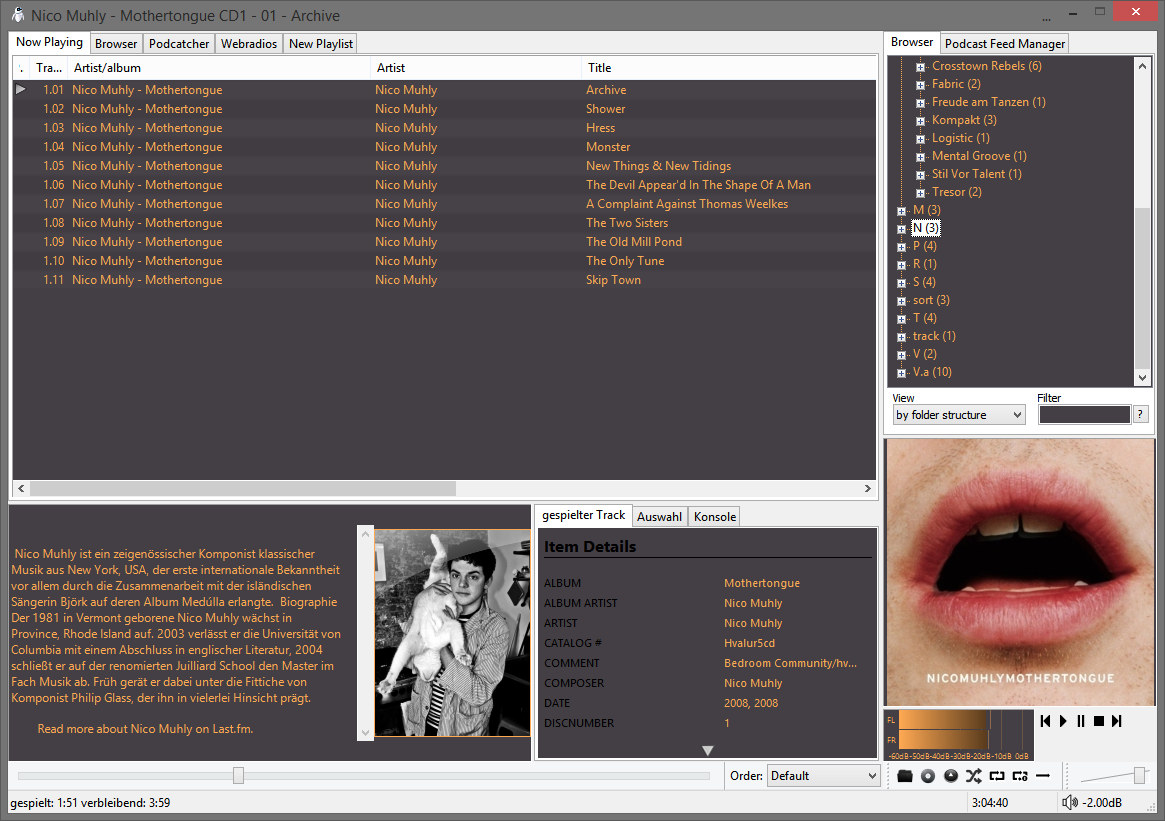
Task: Click the Hvalur5cd catalog value
Action: pyautogui.click(x=749, y=643)
